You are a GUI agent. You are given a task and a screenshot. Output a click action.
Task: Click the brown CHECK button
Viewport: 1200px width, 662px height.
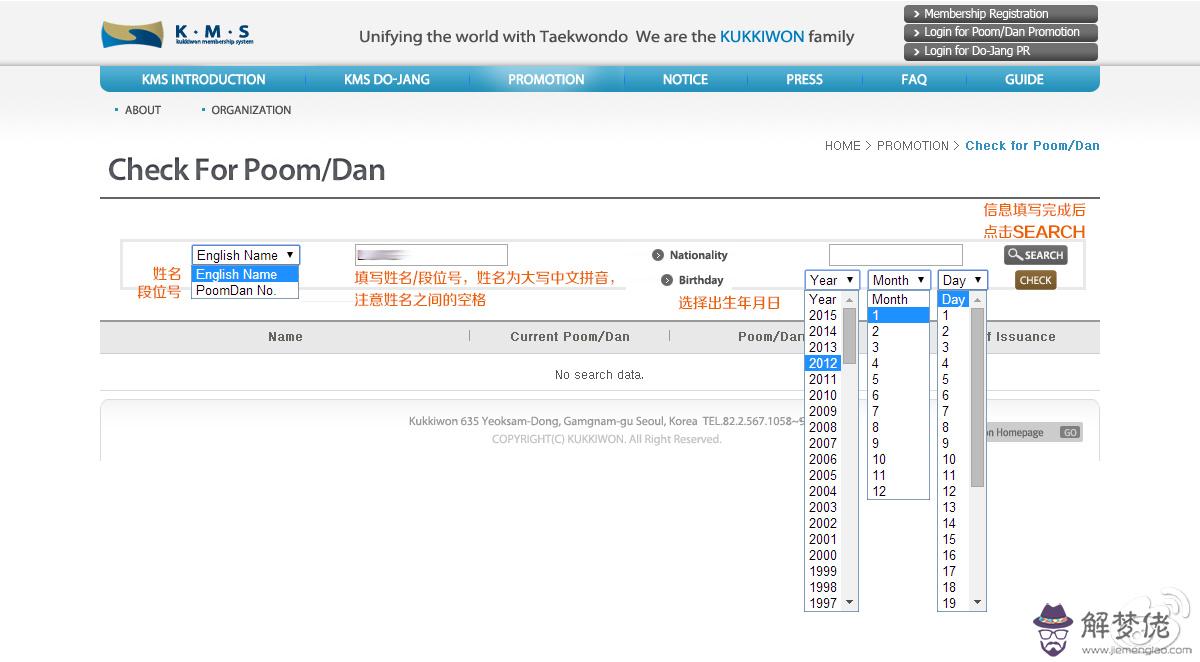[x=1036, y=280]
